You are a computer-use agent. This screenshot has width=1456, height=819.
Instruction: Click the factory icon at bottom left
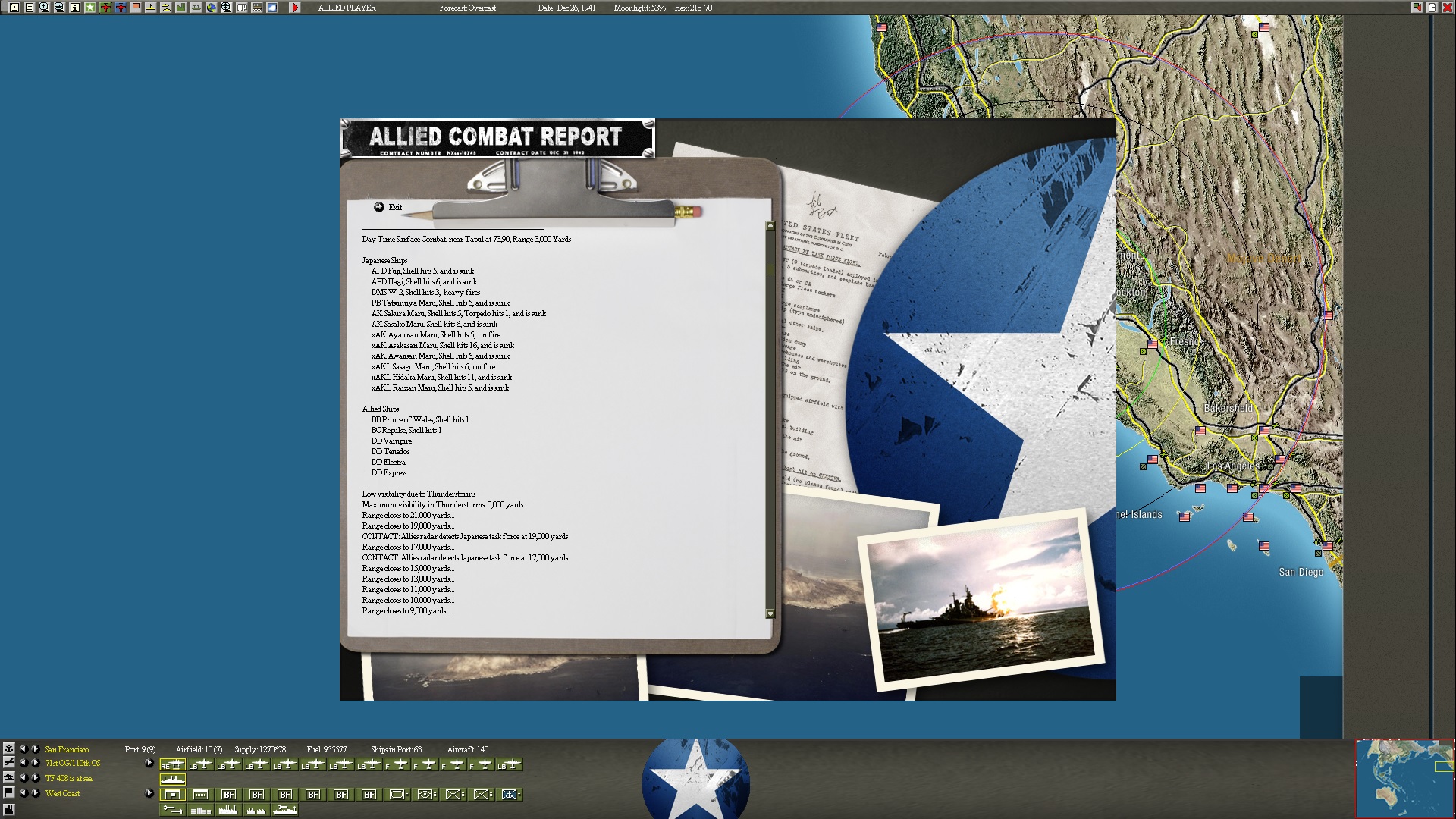coord(9,810)
